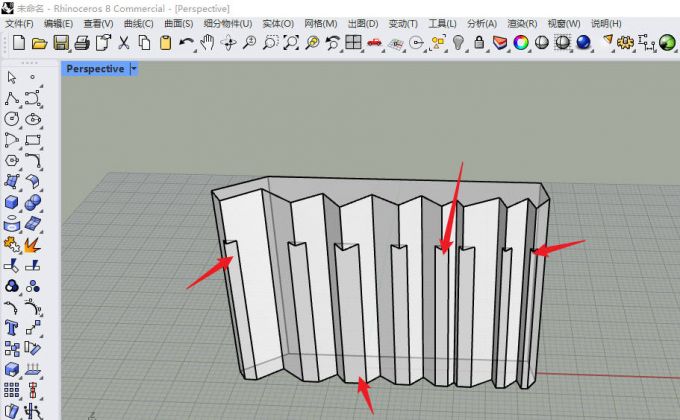680x420 pixels.
Task: Click the Cut scissors icon
Action: click(x=124, y=43)
